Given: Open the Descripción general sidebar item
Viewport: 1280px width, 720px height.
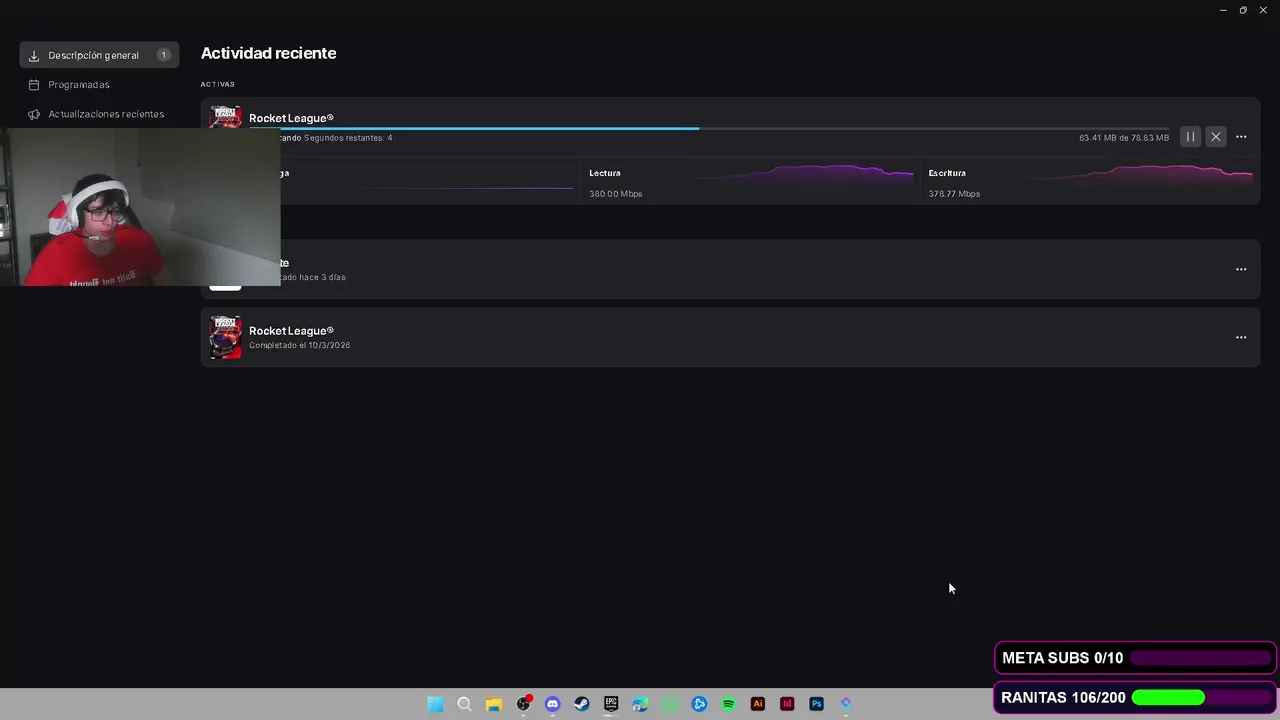Looking at the screenshot, I should pyautogui.click(x=99, y=55).
